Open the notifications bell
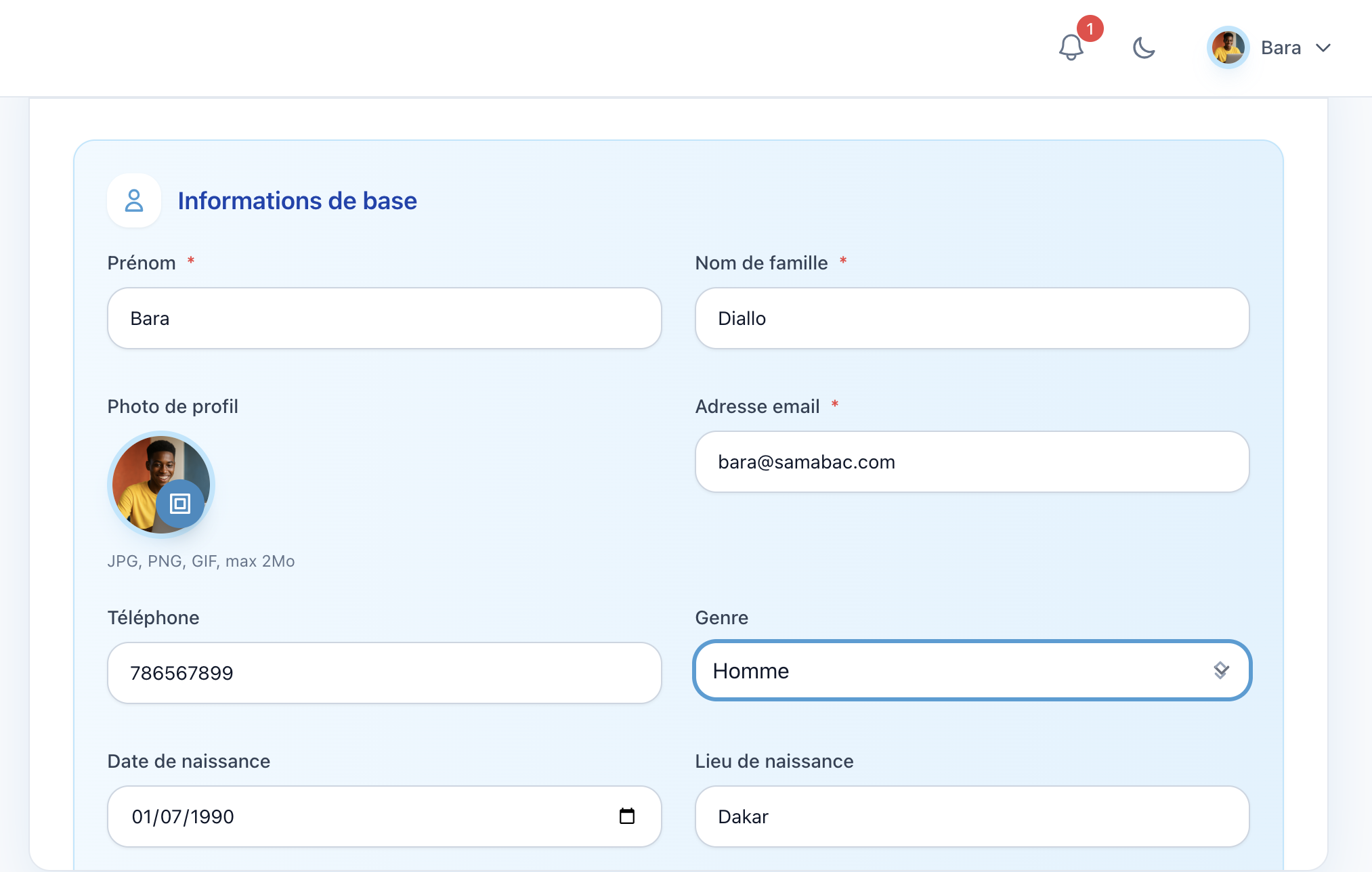 pos(1071,48)
